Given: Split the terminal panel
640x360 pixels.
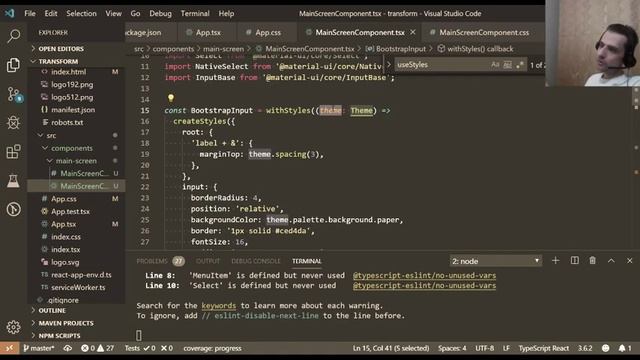Looking at the screenshot, I should [574, 260].
